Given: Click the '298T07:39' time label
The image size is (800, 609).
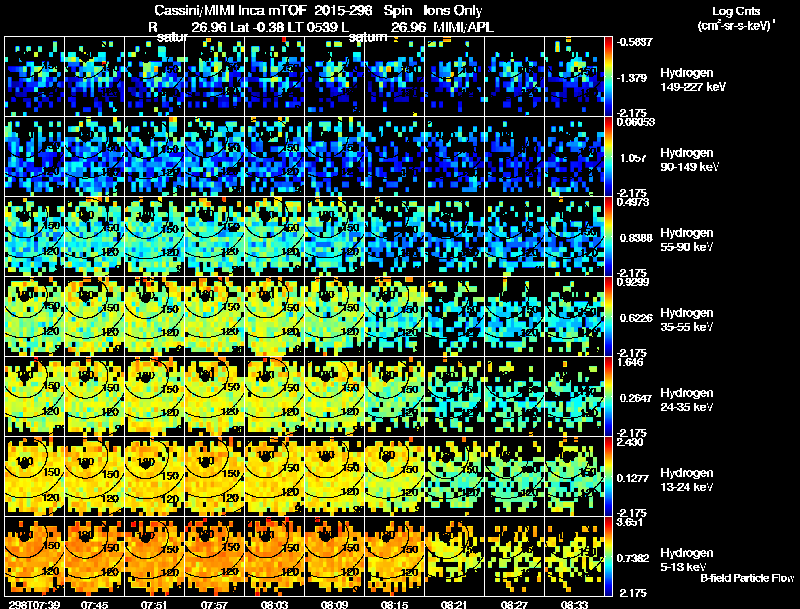Looking at the screenshot, I should (34, 604).
